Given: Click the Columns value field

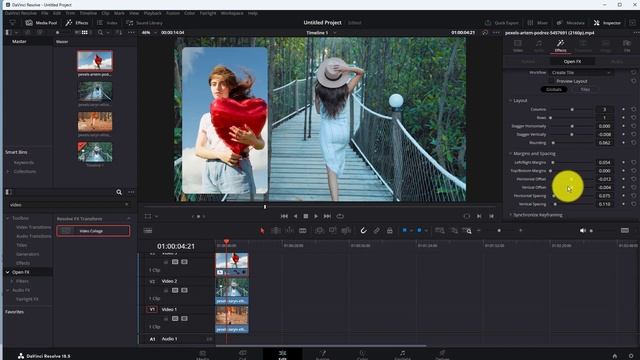Looking at the screenshot, I should (604, 109).
